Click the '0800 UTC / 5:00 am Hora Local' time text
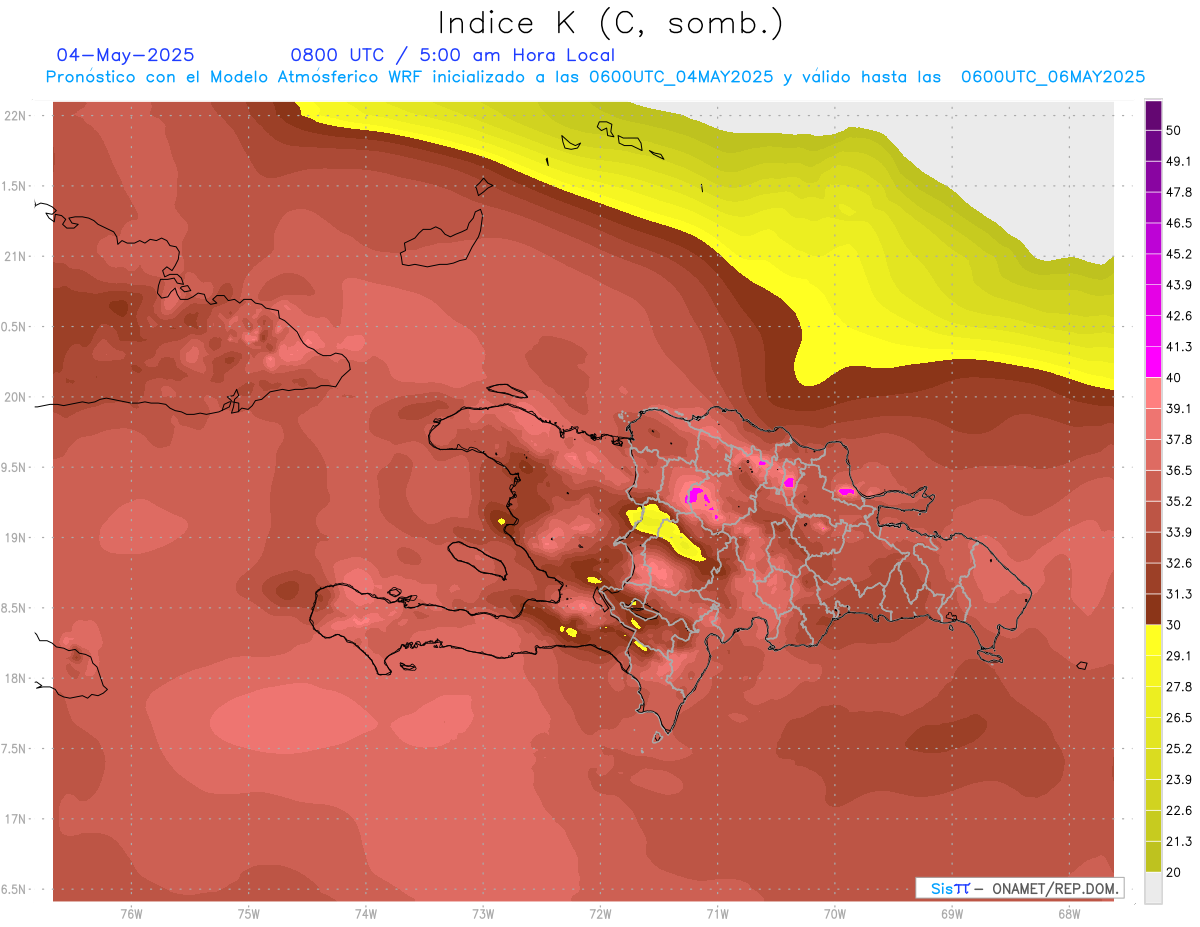 tap(452, 55)
